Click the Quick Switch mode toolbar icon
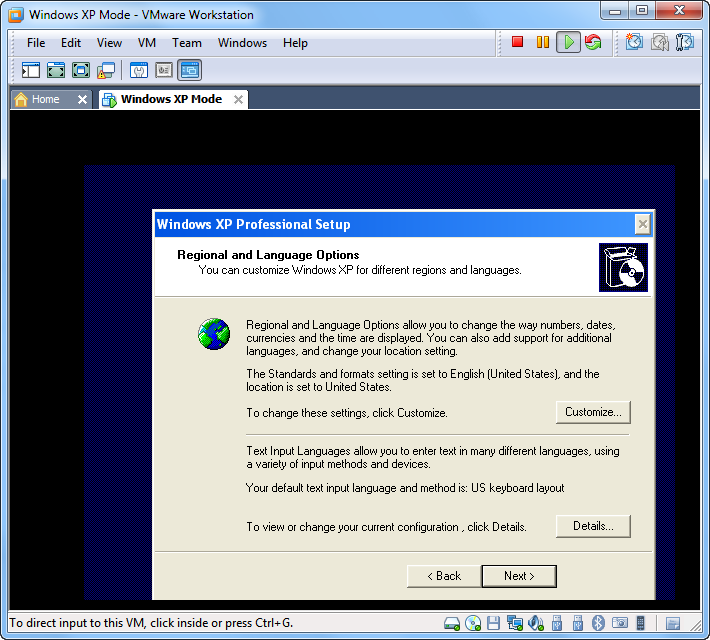710x640 pixels. pos(56,70)
